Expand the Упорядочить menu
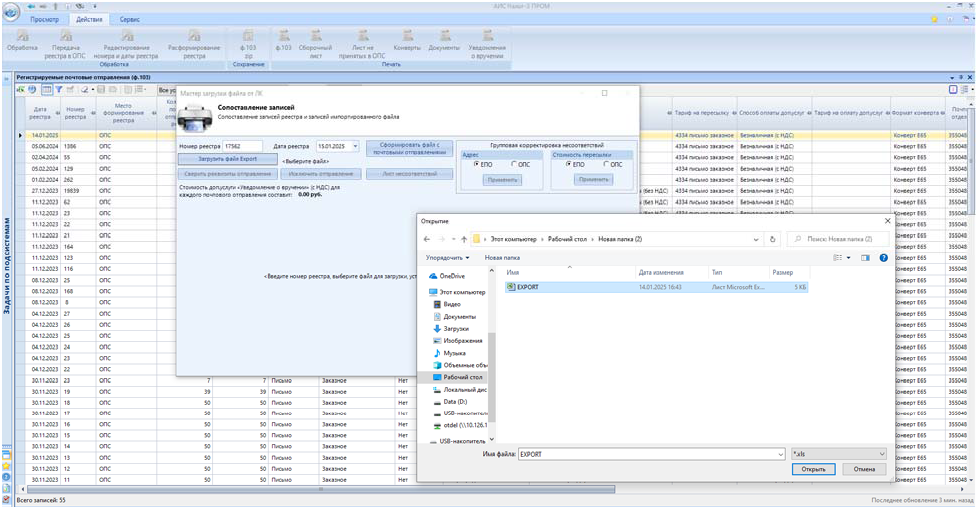The image size is (978, 509). pyautogui.click(x=448, y=258)
